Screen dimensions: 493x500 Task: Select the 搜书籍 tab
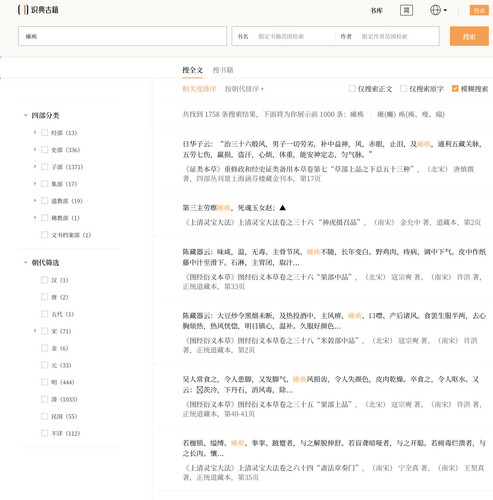223,70
